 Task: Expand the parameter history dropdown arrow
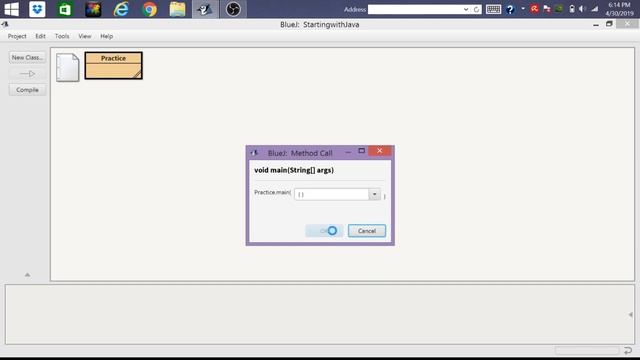pos(375,194)
